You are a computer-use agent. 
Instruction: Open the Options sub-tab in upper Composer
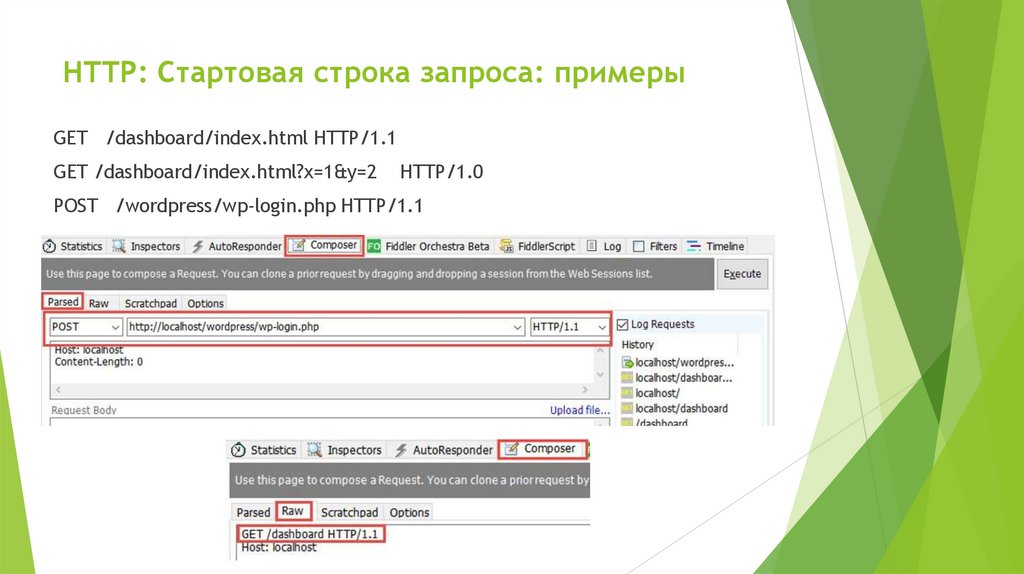coord(205,303)
